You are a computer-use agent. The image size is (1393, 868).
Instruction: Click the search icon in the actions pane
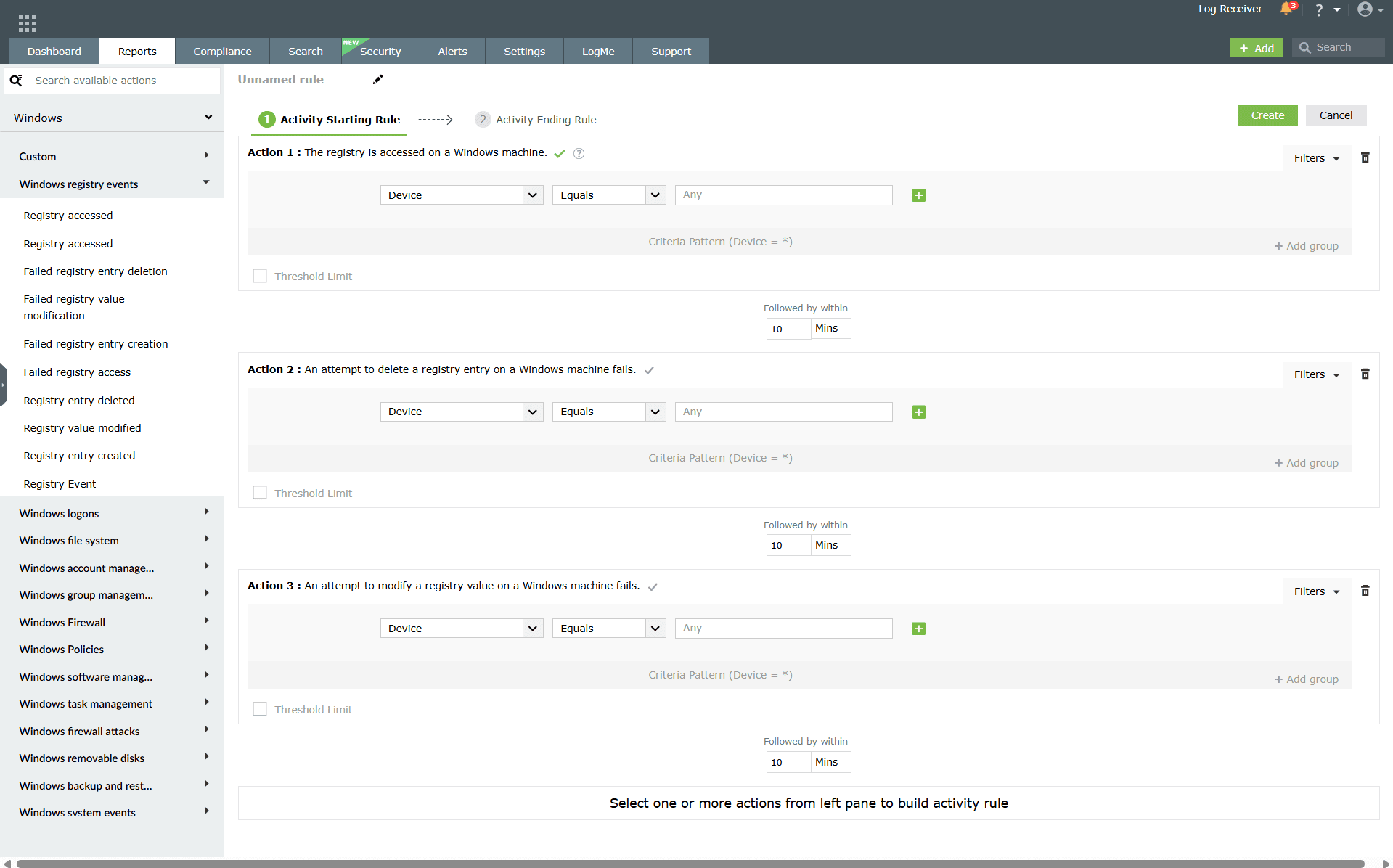pos(17,81)
